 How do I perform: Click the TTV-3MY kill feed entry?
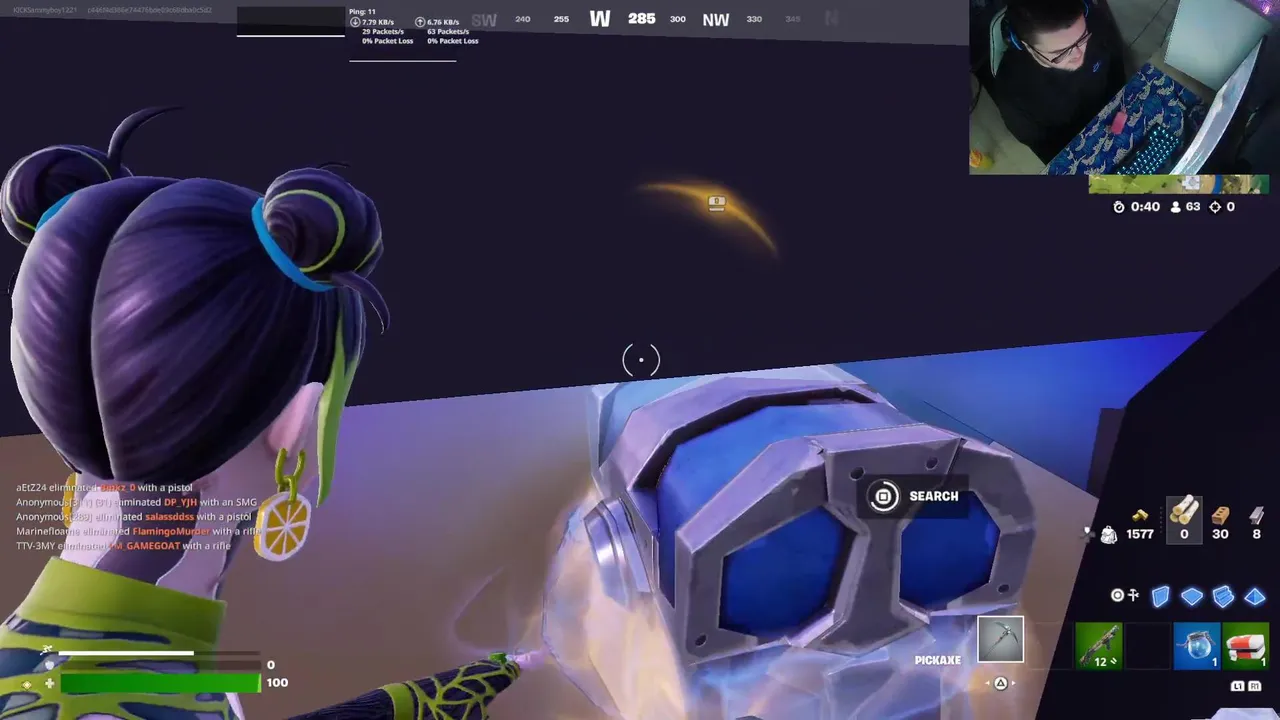pos(123,546)
